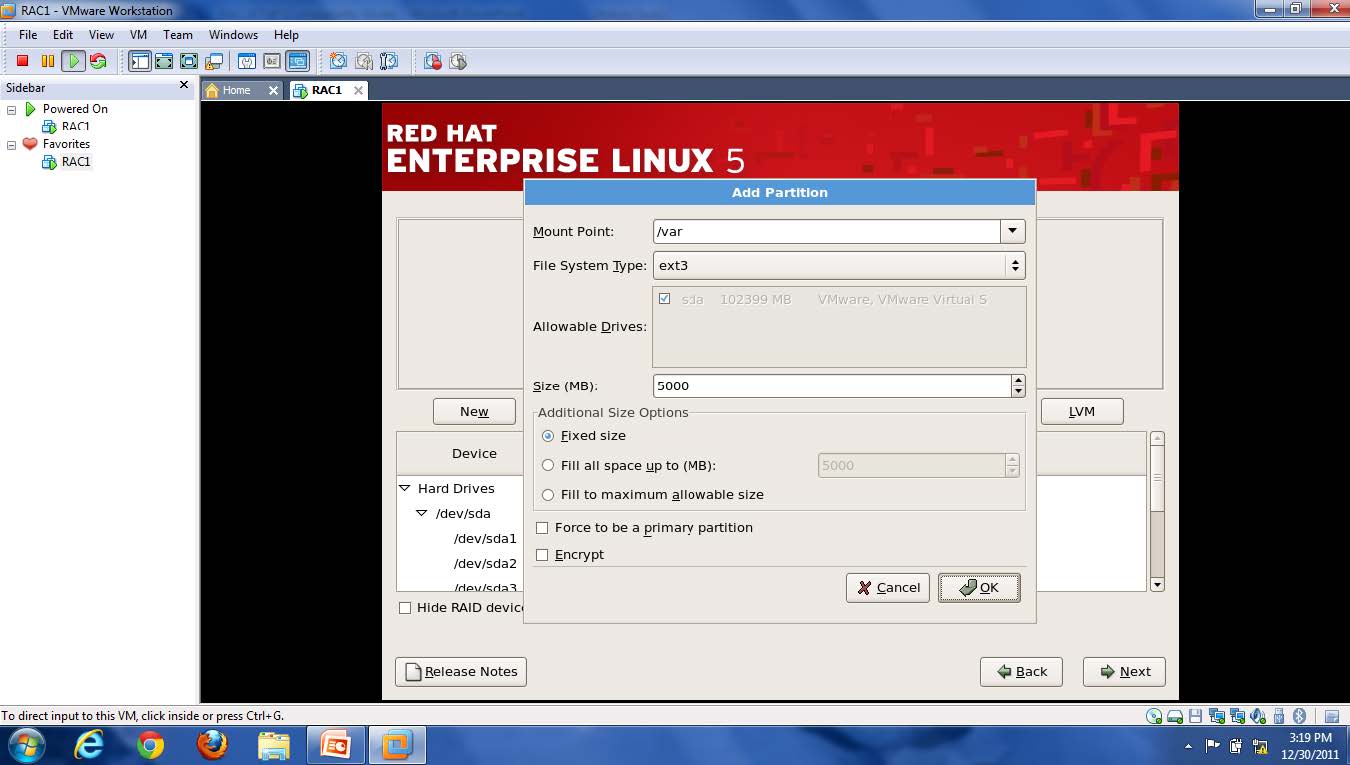Open the File System Type dropdown
The width and height of the screenshot is (1350, 765).
point(839,265)
